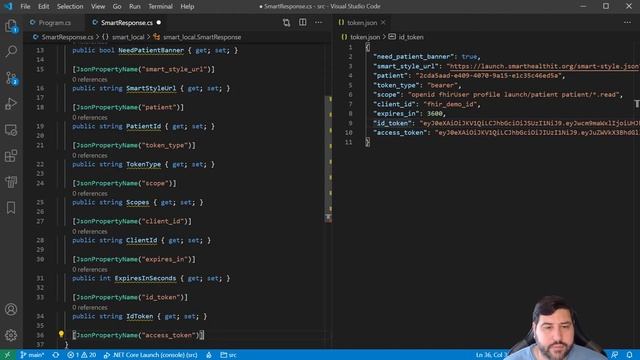Split the SmartResponse.cs editor right
This screenshot has width=640, height=360.
point(302,22)
